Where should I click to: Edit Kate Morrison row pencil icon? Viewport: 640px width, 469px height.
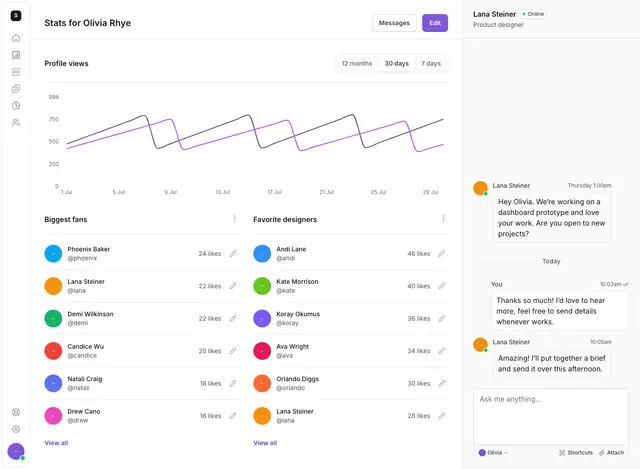pyautogui.click(x=442, y=286)
